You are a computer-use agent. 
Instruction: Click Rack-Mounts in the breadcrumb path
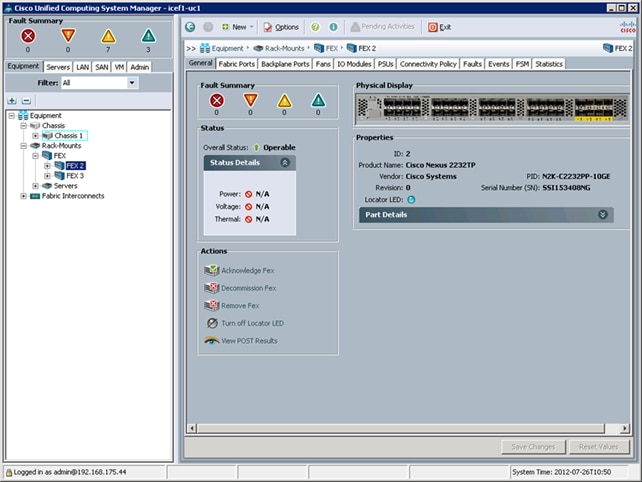[279, 48]
